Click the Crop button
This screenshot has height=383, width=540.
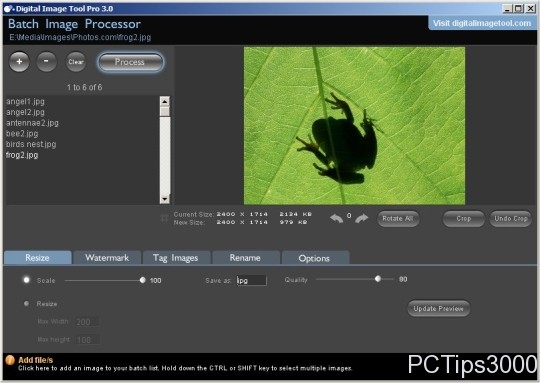(x=464, y=219)
